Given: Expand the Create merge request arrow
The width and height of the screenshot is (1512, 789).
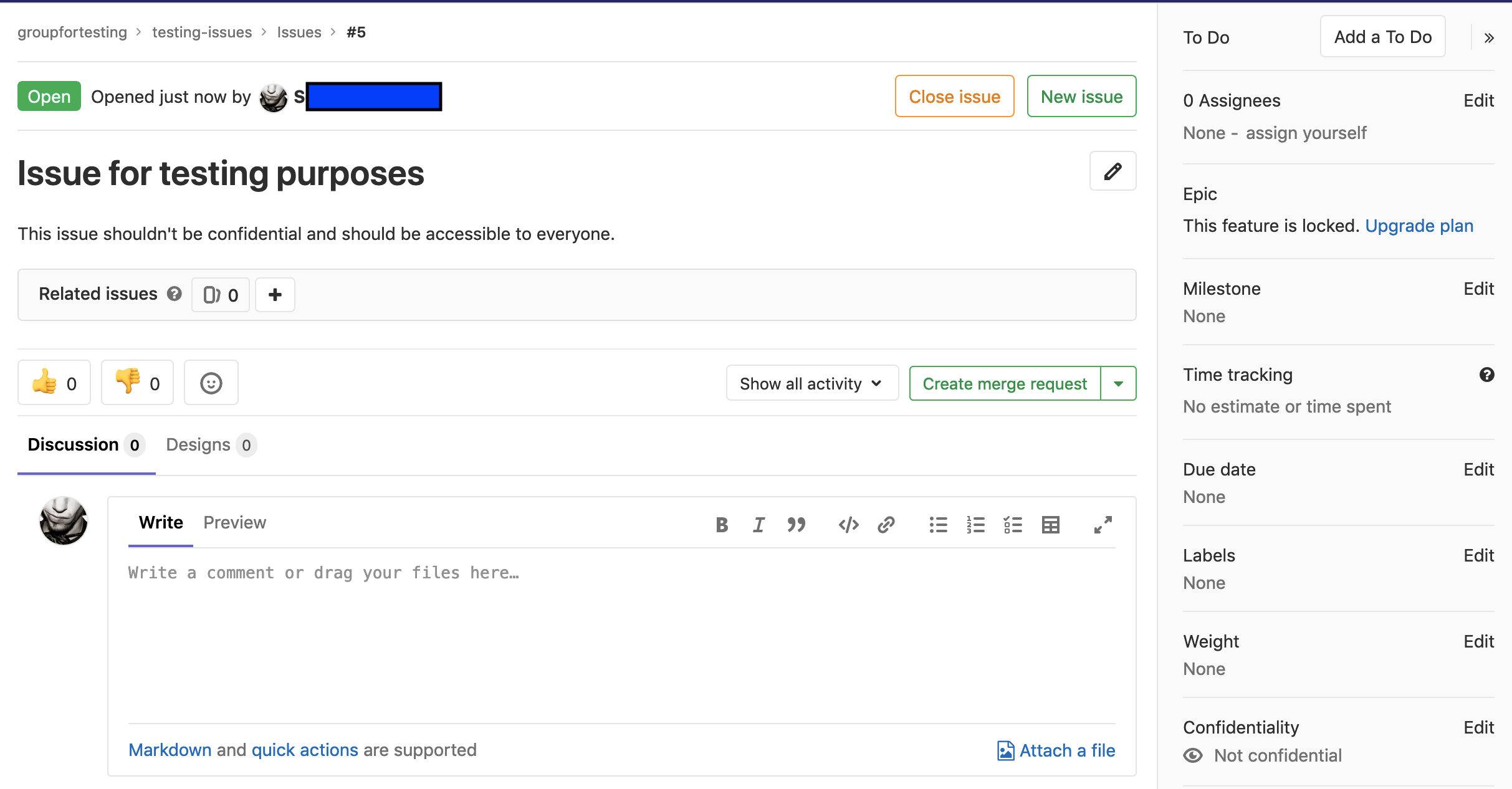Looking at the screenshot, I should point(1118,383).
